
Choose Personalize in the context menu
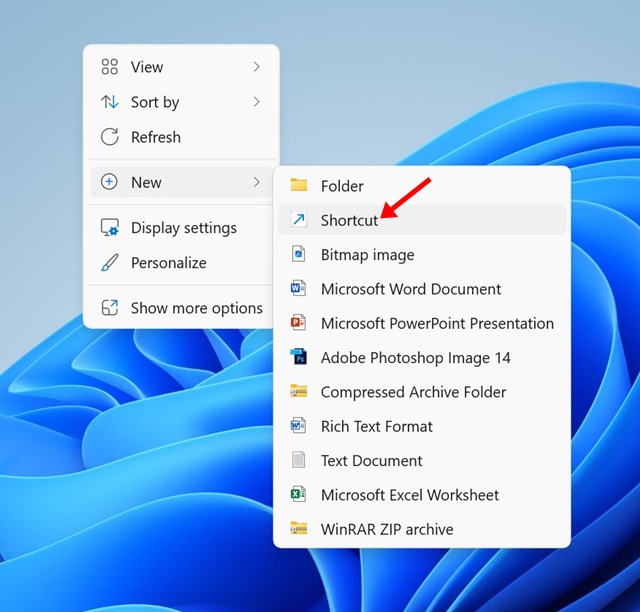tap(168, 263)
